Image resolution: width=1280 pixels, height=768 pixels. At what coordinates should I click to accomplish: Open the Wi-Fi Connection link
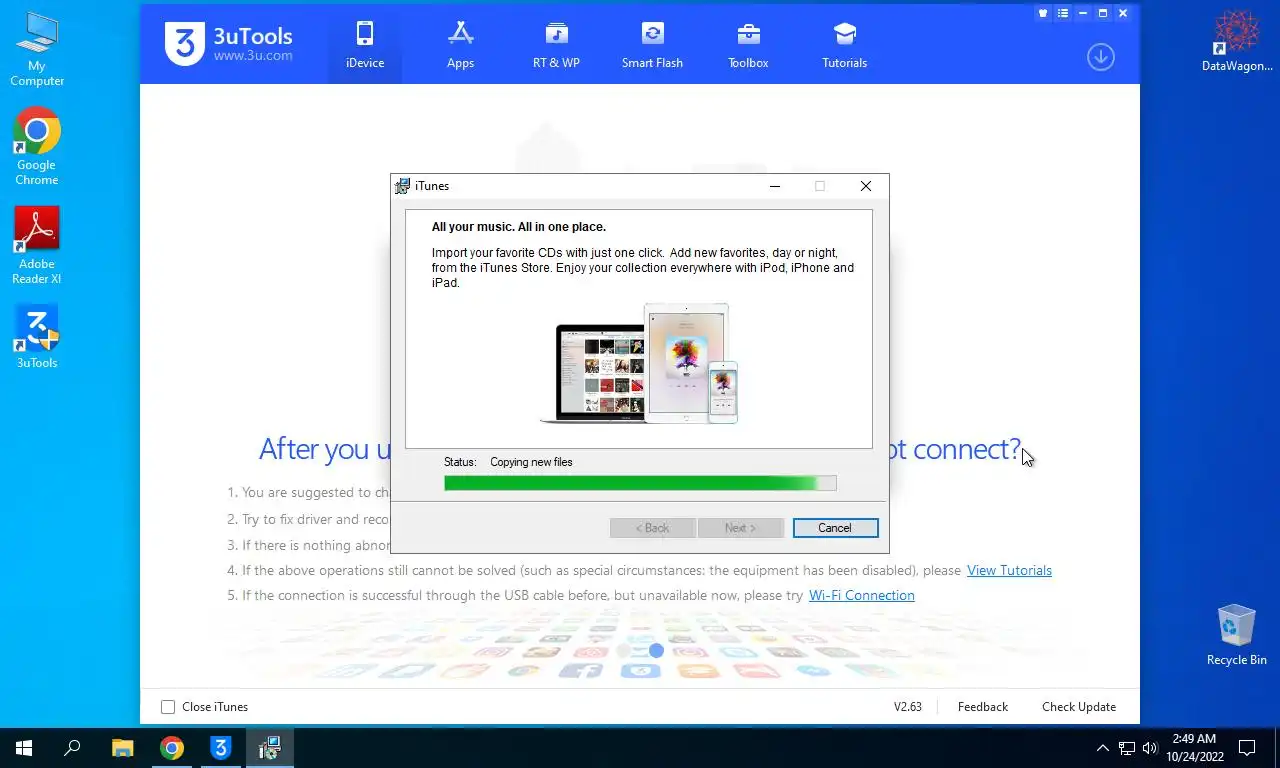click(x=861, y=595)
